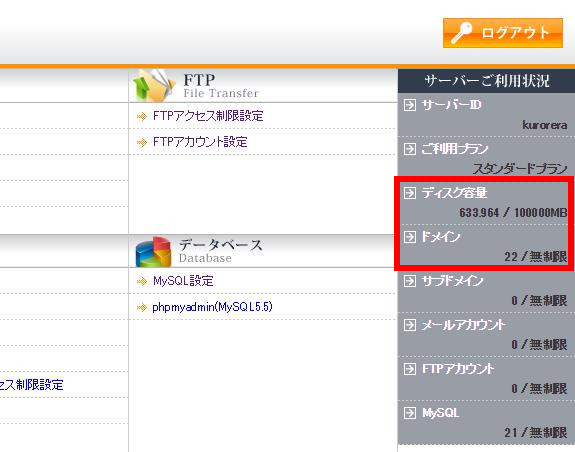The height and width of the screenshot is (452, 575).
Task: Click arrow icon next to ディスク容量
Action: [410, 193]
